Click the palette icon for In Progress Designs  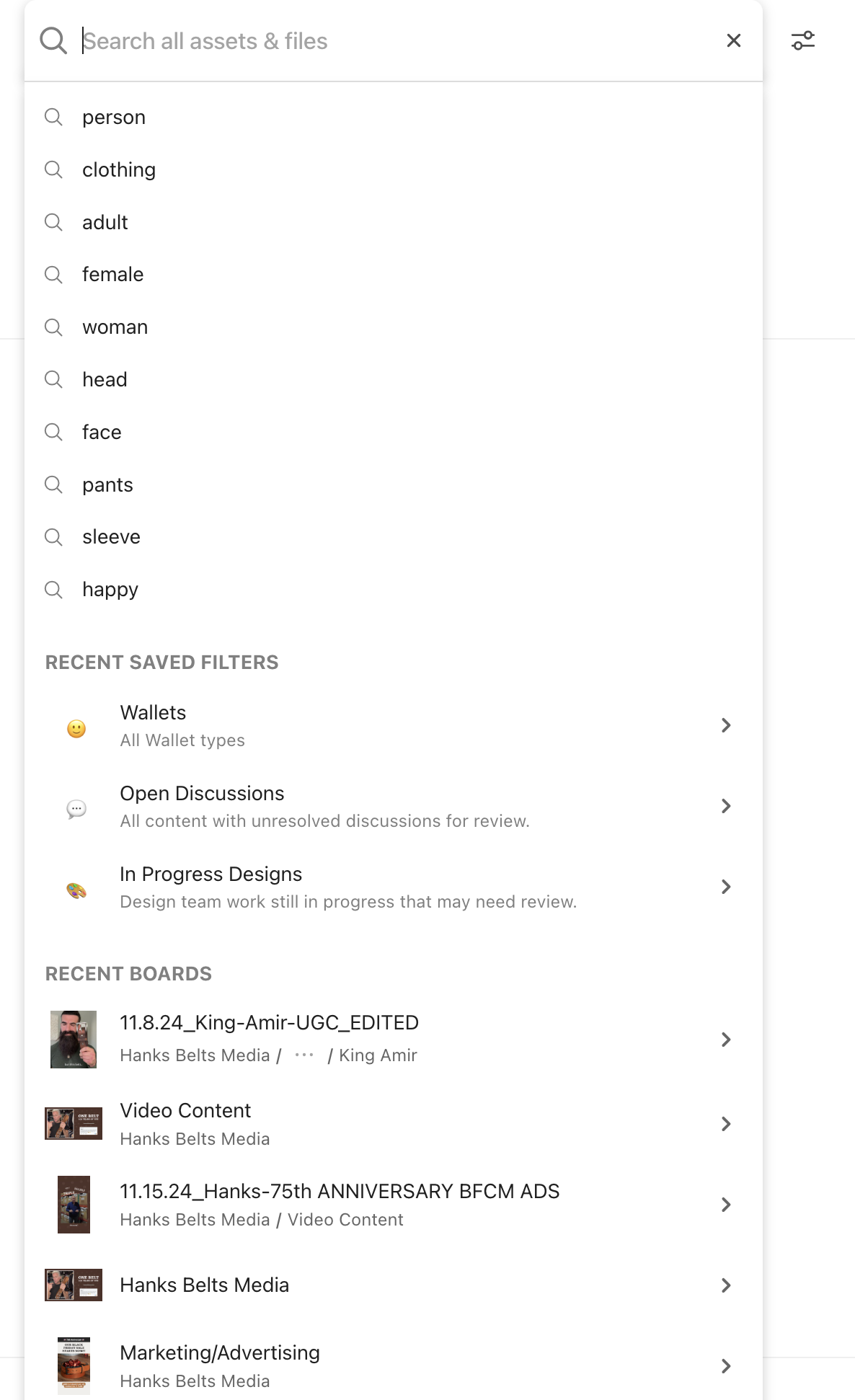[76, 890]
